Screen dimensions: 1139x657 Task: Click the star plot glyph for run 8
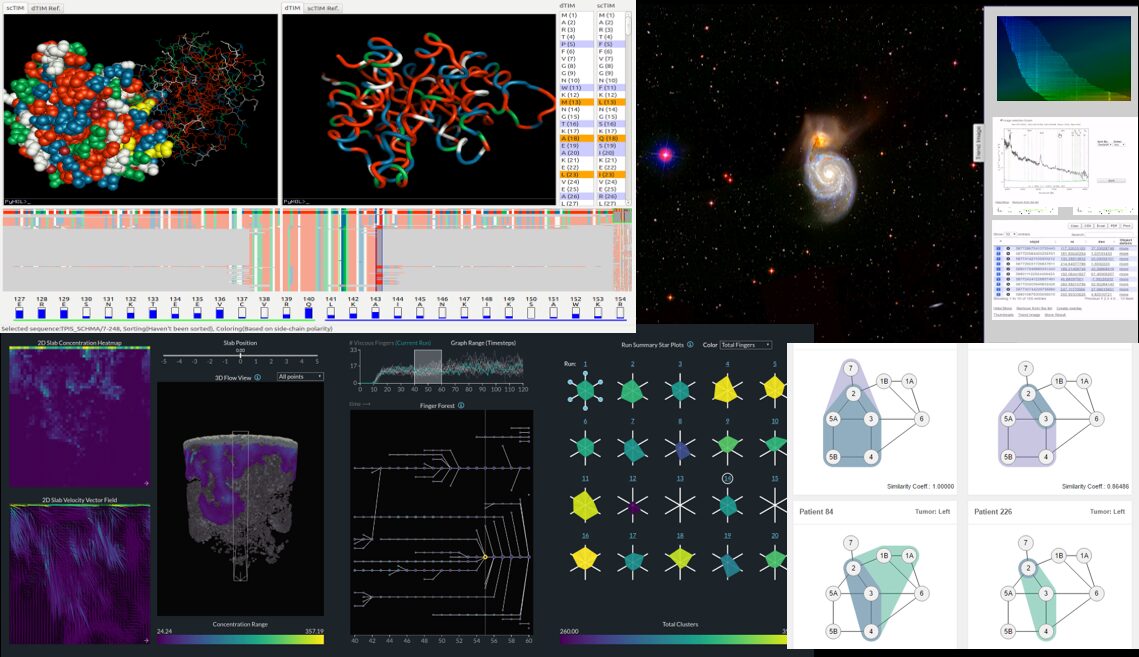point(679,451)
